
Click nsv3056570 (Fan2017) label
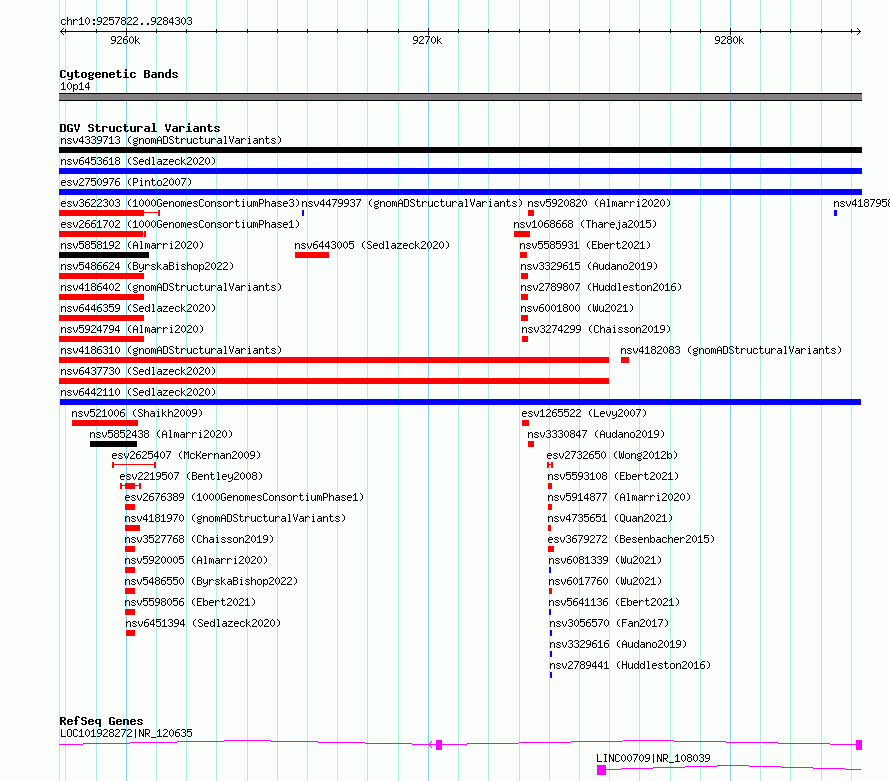(609, 623)
